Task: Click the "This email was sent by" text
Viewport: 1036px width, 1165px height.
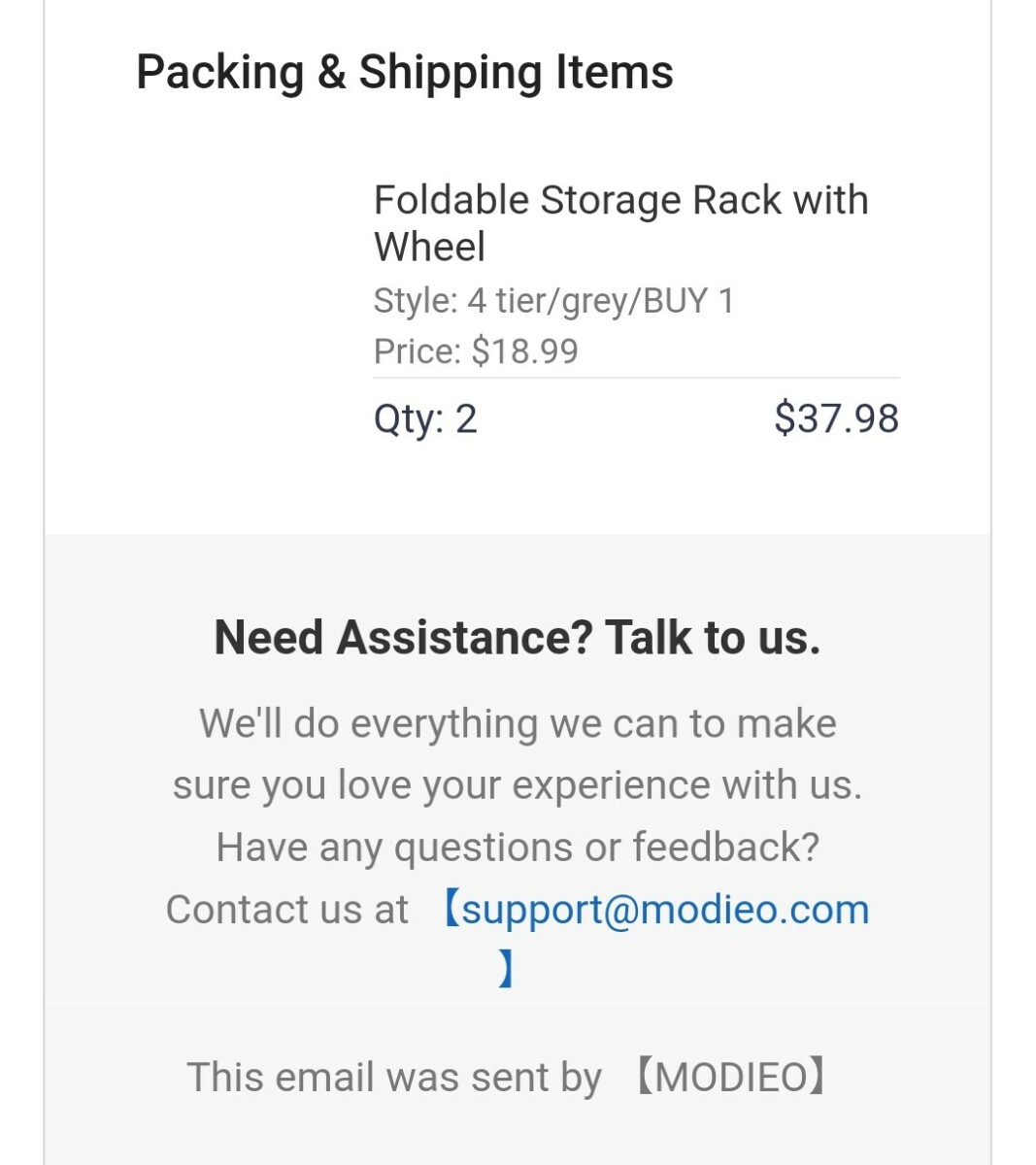Action: [394, 1078]
